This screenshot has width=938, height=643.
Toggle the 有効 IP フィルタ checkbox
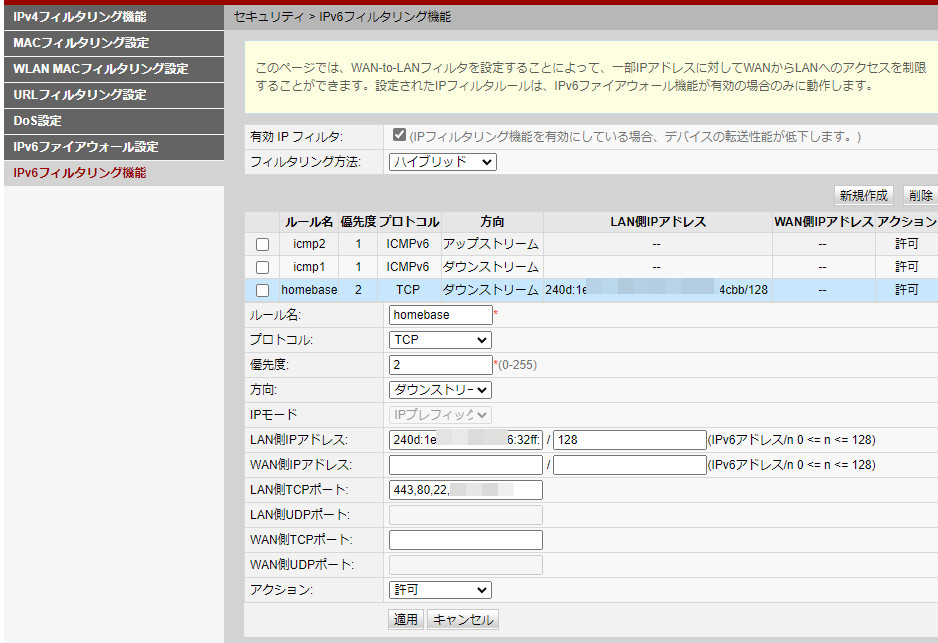tap(399, 135)
